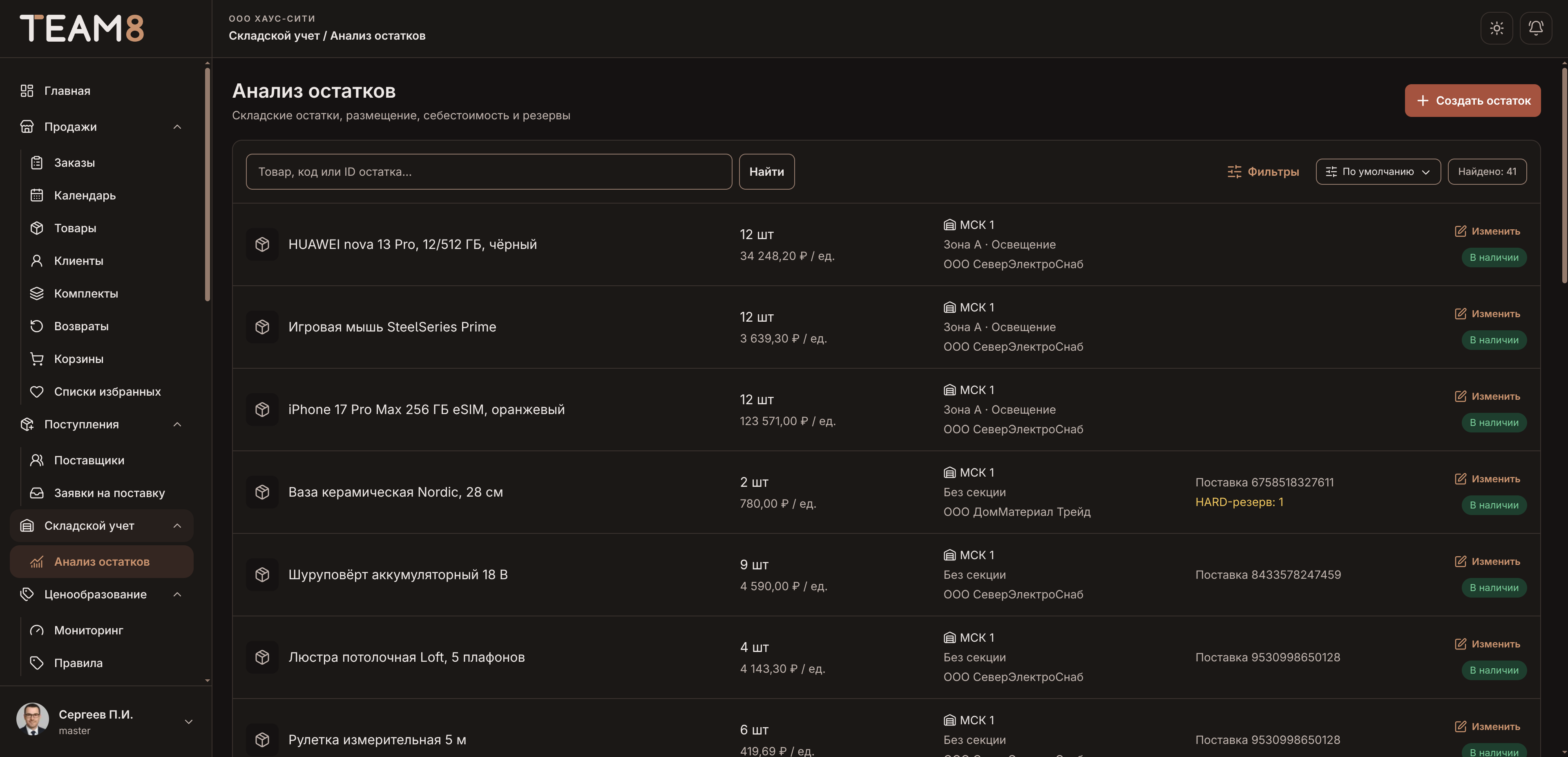Collapse the Продажи section chevron
This screenshot has height=757, width=1568.
tap(177, 127)
